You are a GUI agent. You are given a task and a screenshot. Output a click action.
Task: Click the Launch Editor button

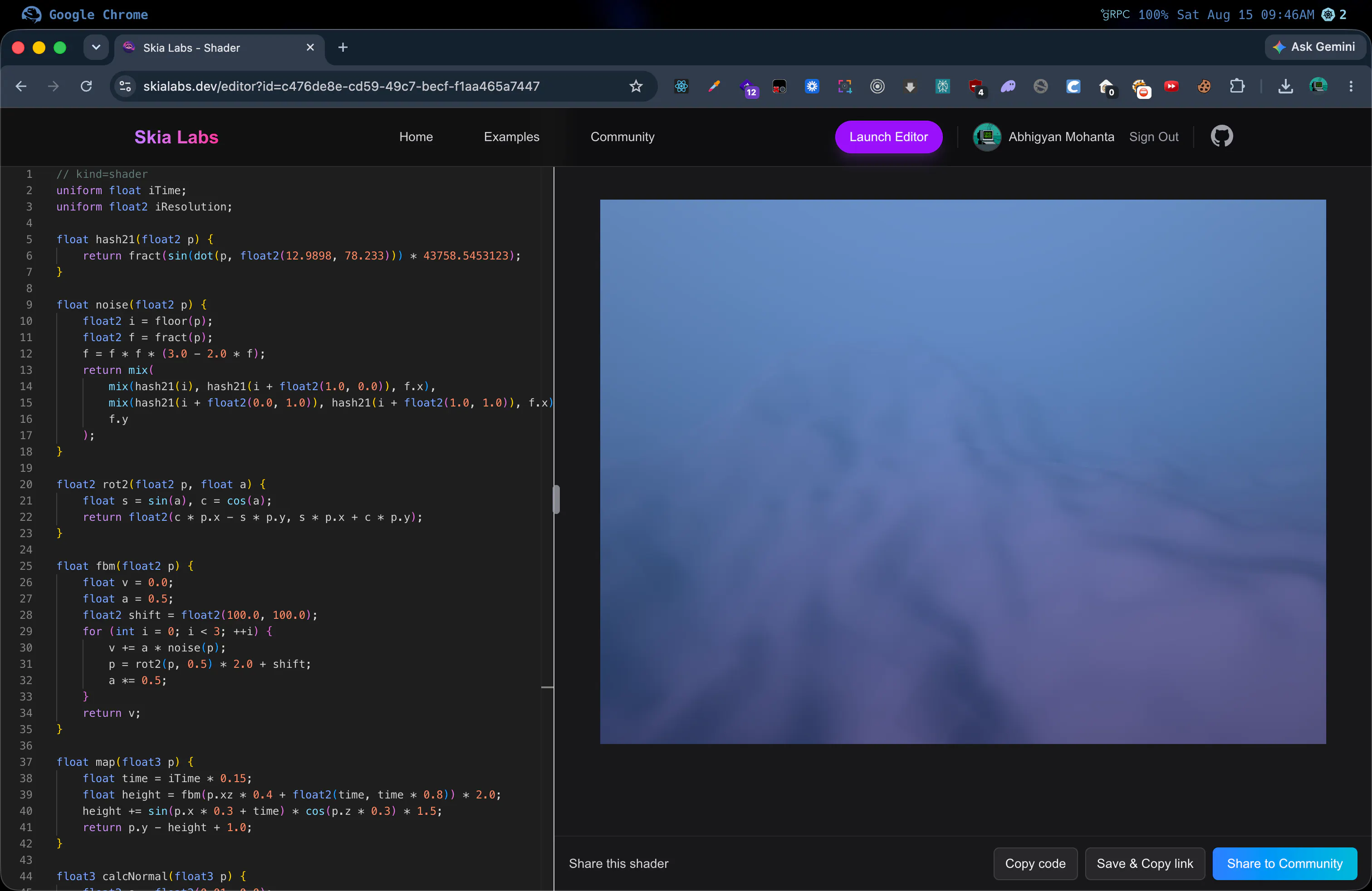(x=888, y=137)
